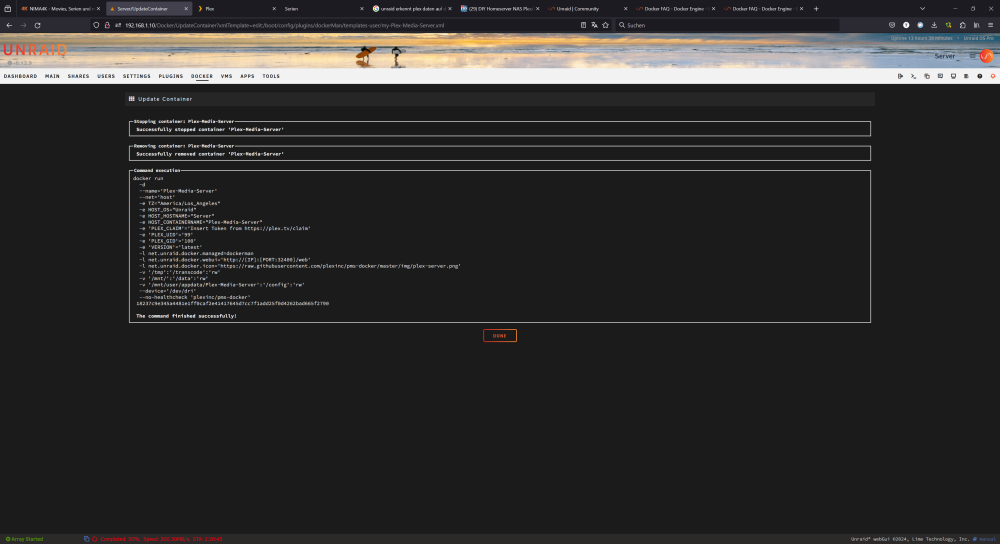The height and width of the screenshot is (544, 1000).
Task: Click the Suchen search field
Action: (x=727, y=26)
